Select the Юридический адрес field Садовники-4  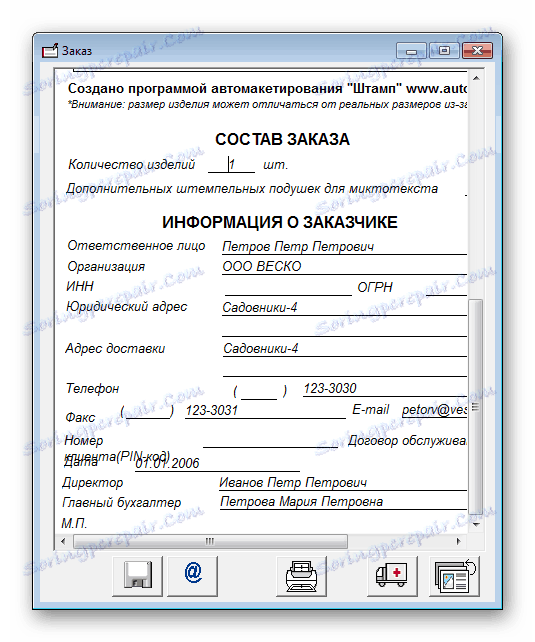coord(344,307)
